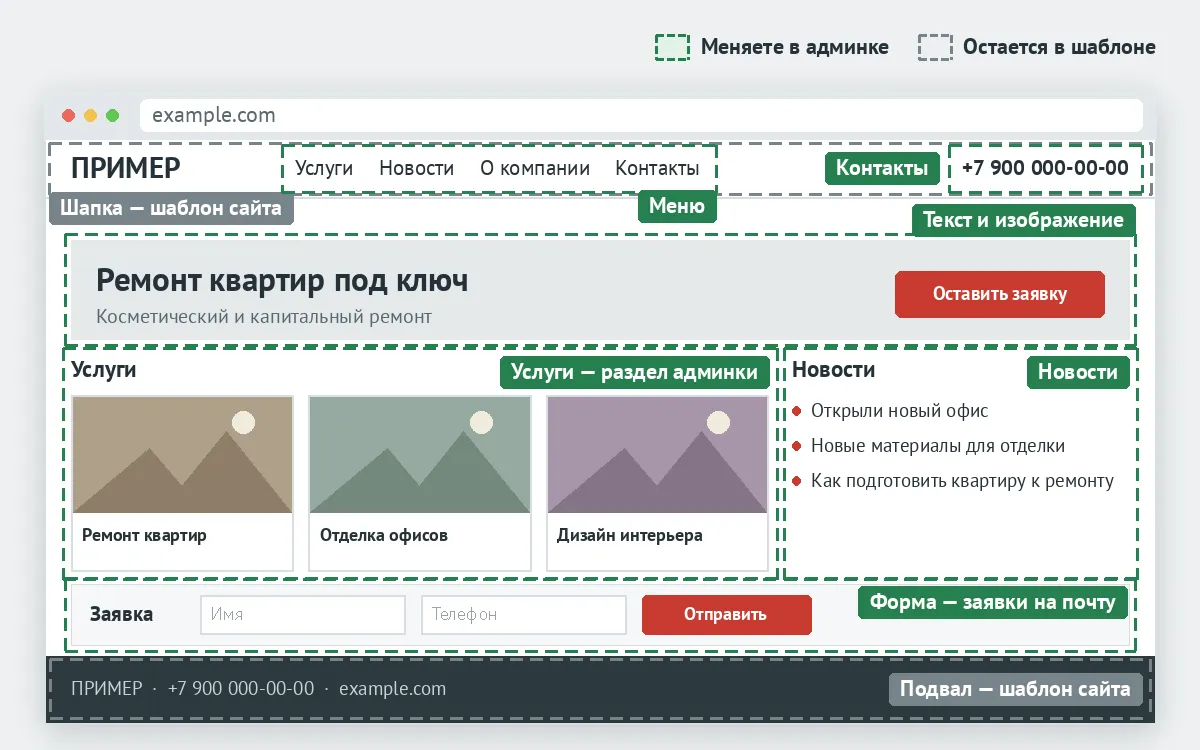Open news item Как подготовить квартиру к ремонту
The image size is (1200, 750).
click(962, 481)
